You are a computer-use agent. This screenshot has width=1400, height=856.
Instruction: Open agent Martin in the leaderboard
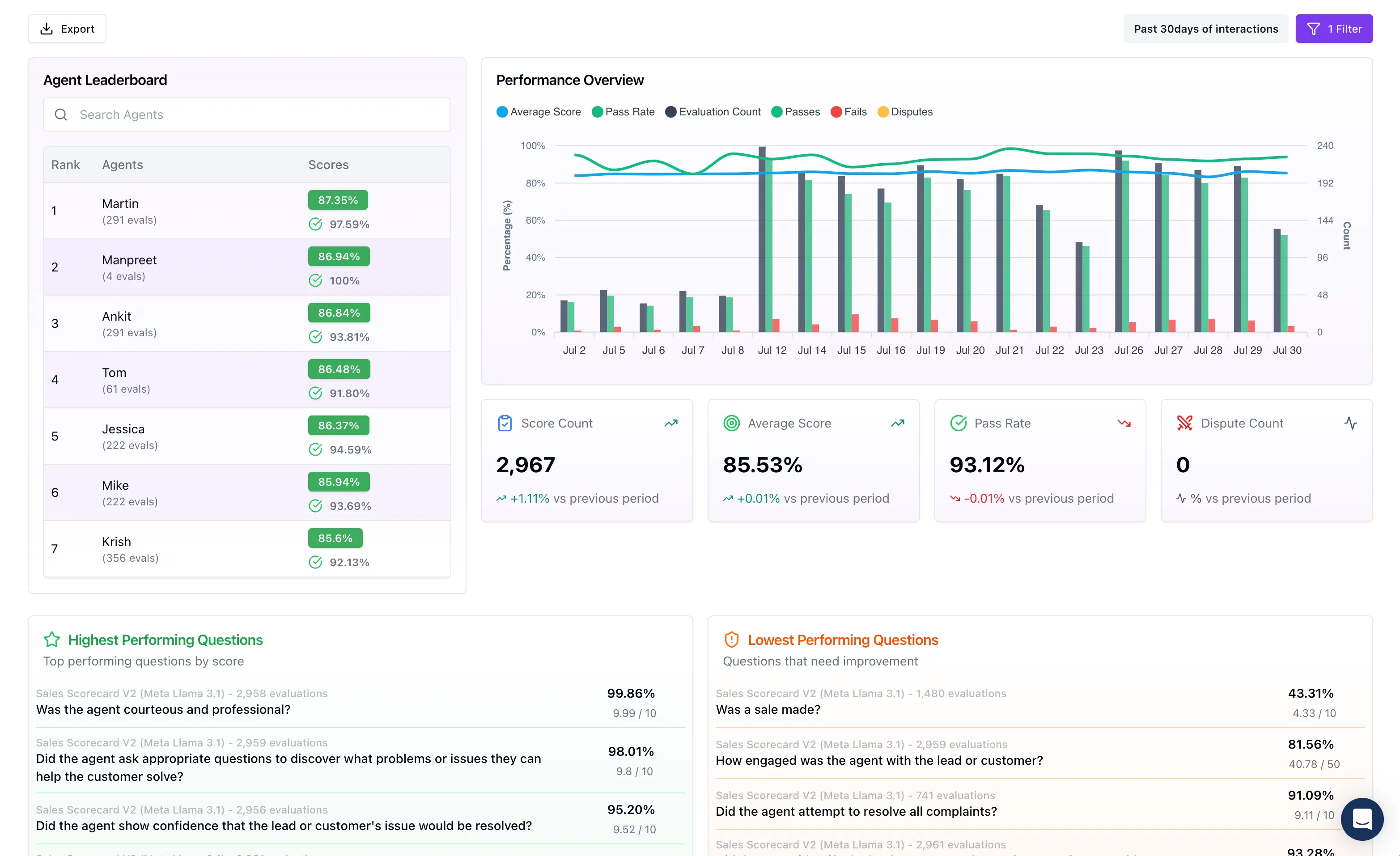tap(247, 211)
